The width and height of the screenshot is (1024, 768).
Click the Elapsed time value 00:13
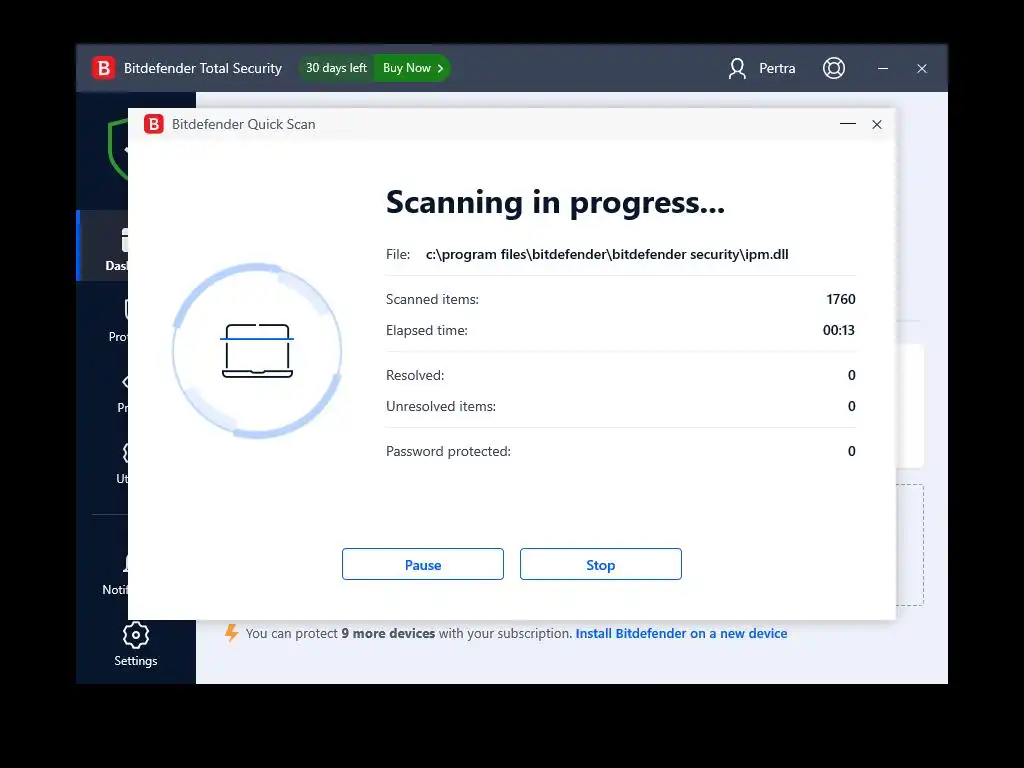pyautogui.click(x=839, y=330)
